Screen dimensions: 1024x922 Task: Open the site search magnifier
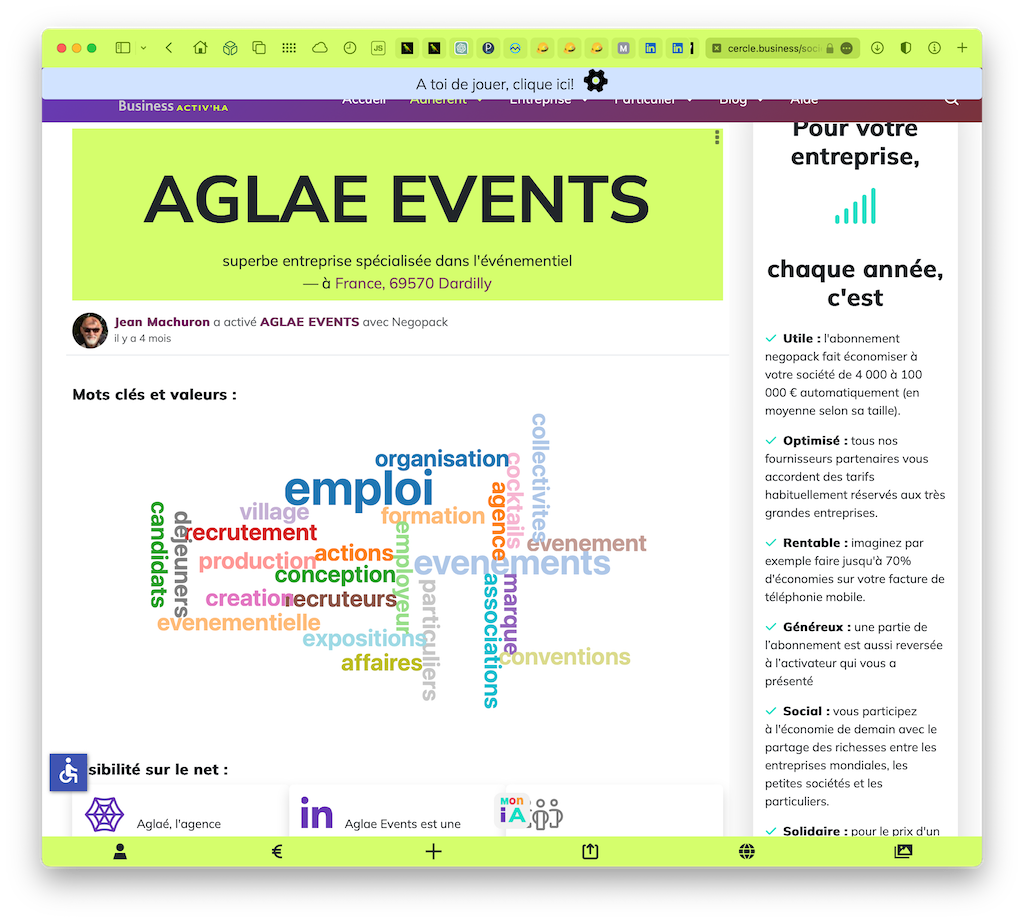click(x=952, y=101)
